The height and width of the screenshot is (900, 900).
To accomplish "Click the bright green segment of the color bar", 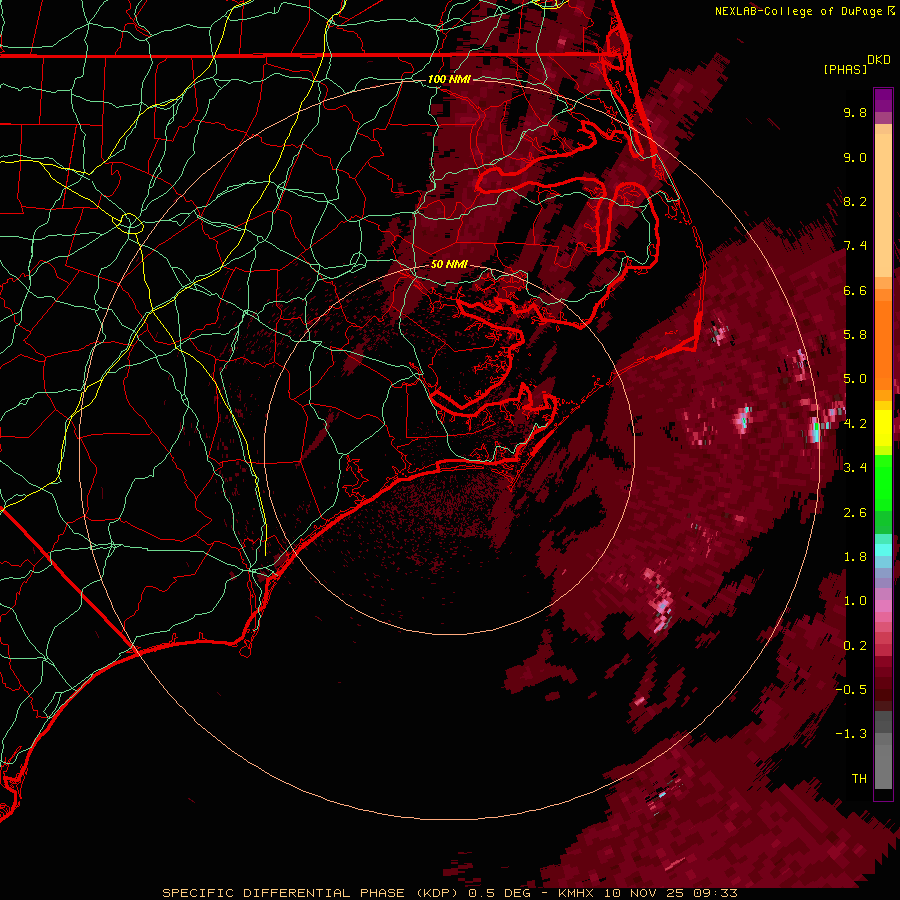I will 883,482.
